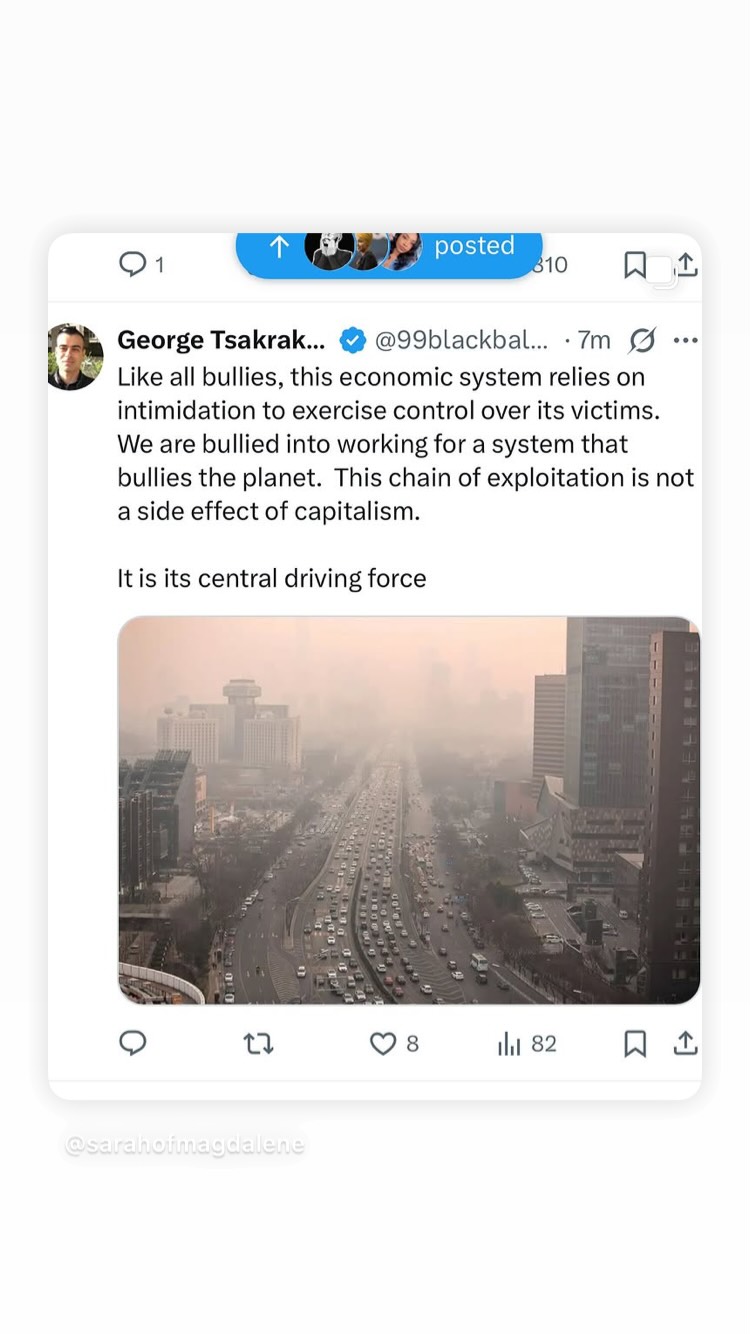The height and width of the screenshot is (1334, 750).
Task: Share the upper partially visible tweet
Action: pos(686,264)
